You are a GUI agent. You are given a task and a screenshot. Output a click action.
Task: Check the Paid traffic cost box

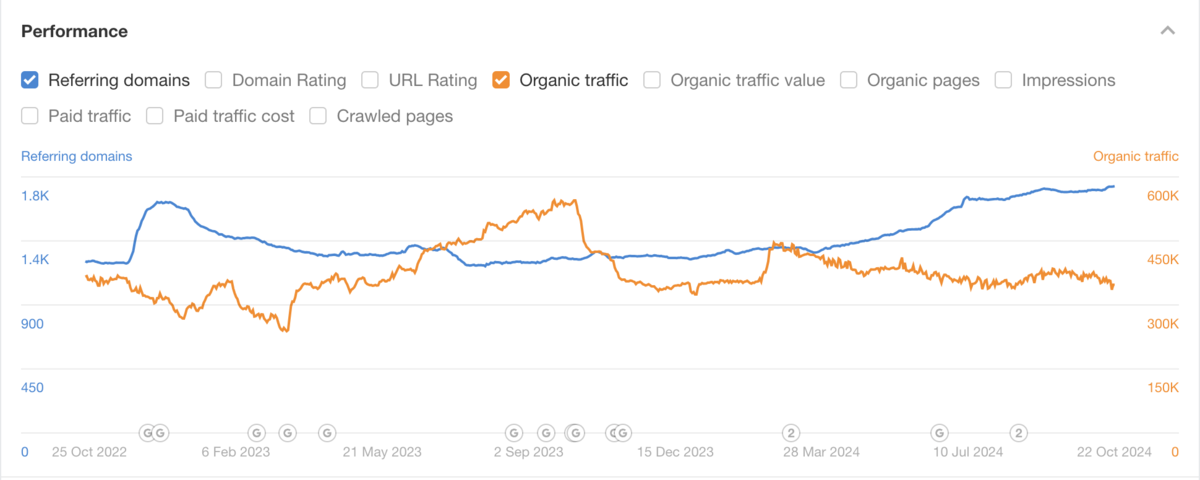tap(155, 116)
